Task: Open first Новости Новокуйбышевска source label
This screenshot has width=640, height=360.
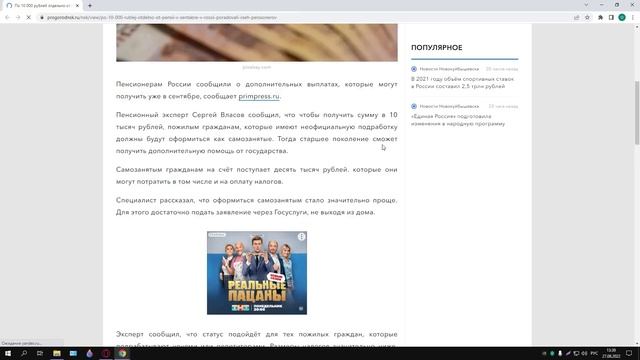Action: pyautogui.click(x=449, y=69)
